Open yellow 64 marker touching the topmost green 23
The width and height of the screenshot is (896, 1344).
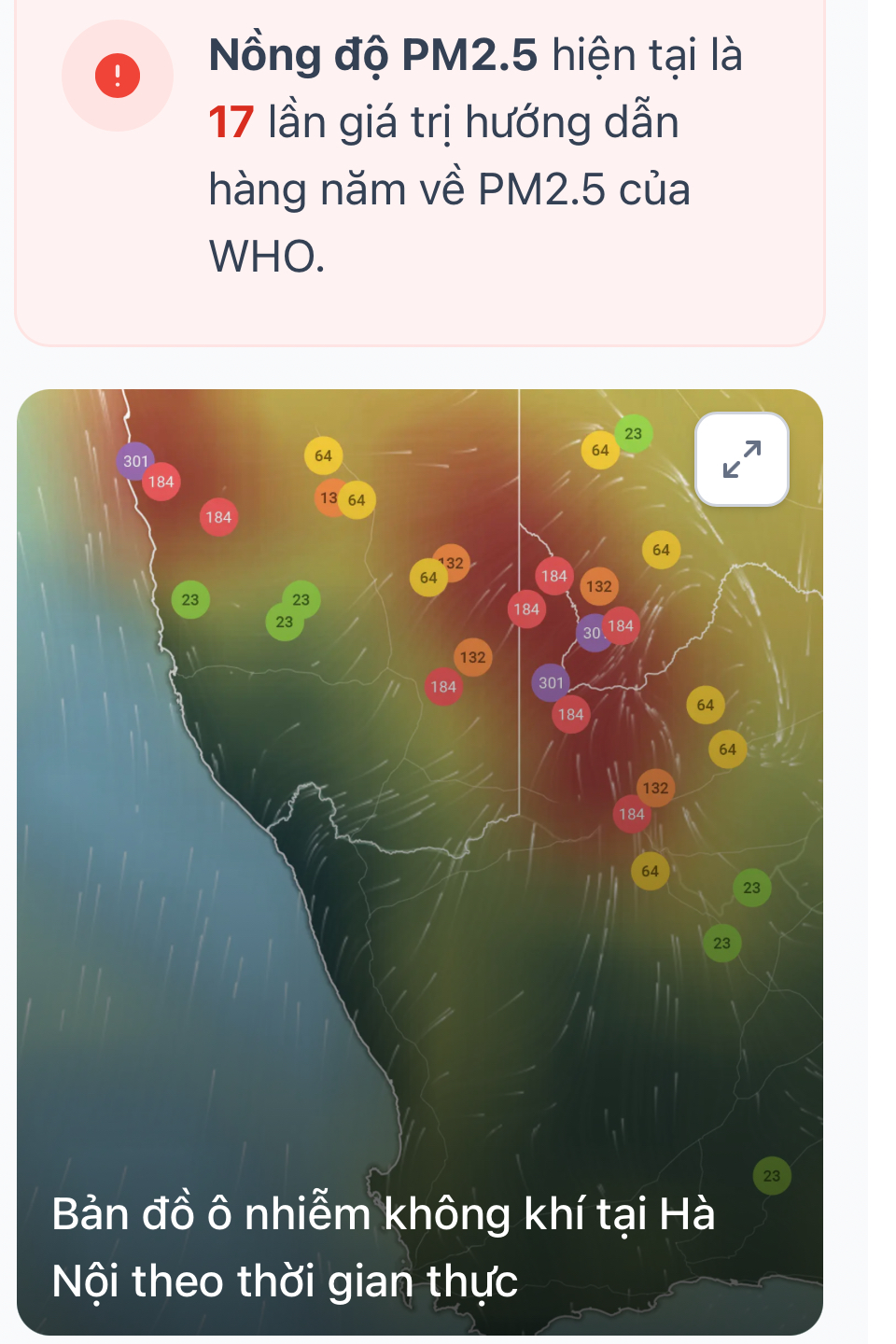click(599, 450)
